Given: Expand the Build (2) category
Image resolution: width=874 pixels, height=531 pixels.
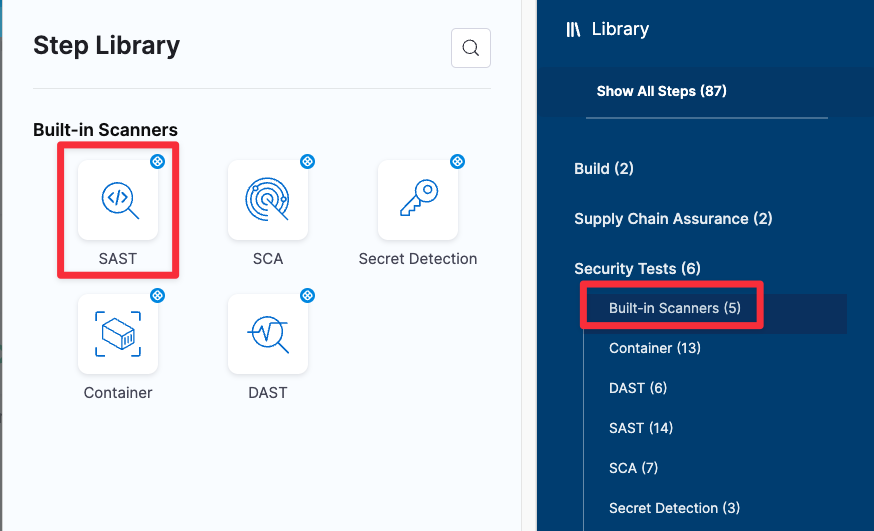Looking at the screenshot, I should (x=603, y=168).
